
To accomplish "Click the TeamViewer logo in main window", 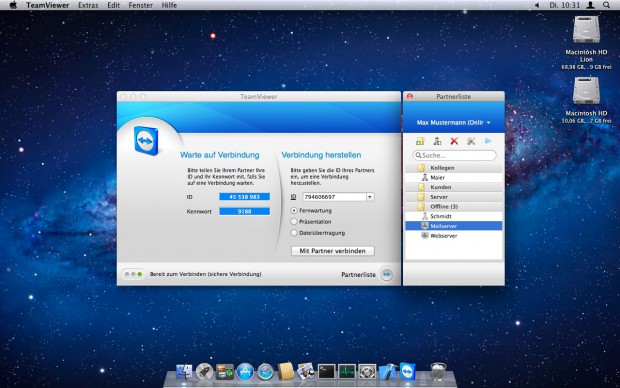I will (x=146, y=140).
